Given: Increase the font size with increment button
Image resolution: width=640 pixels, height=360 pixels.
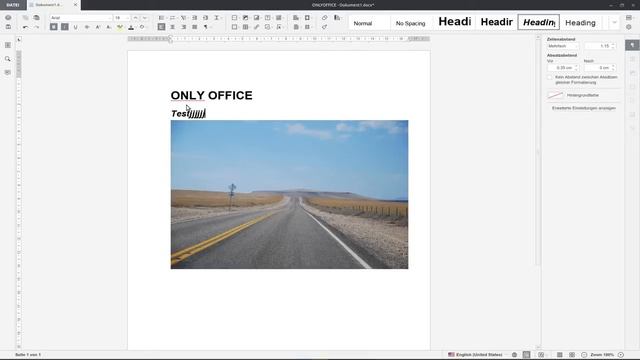Looking at the screenshot, I should pos(136,18).
